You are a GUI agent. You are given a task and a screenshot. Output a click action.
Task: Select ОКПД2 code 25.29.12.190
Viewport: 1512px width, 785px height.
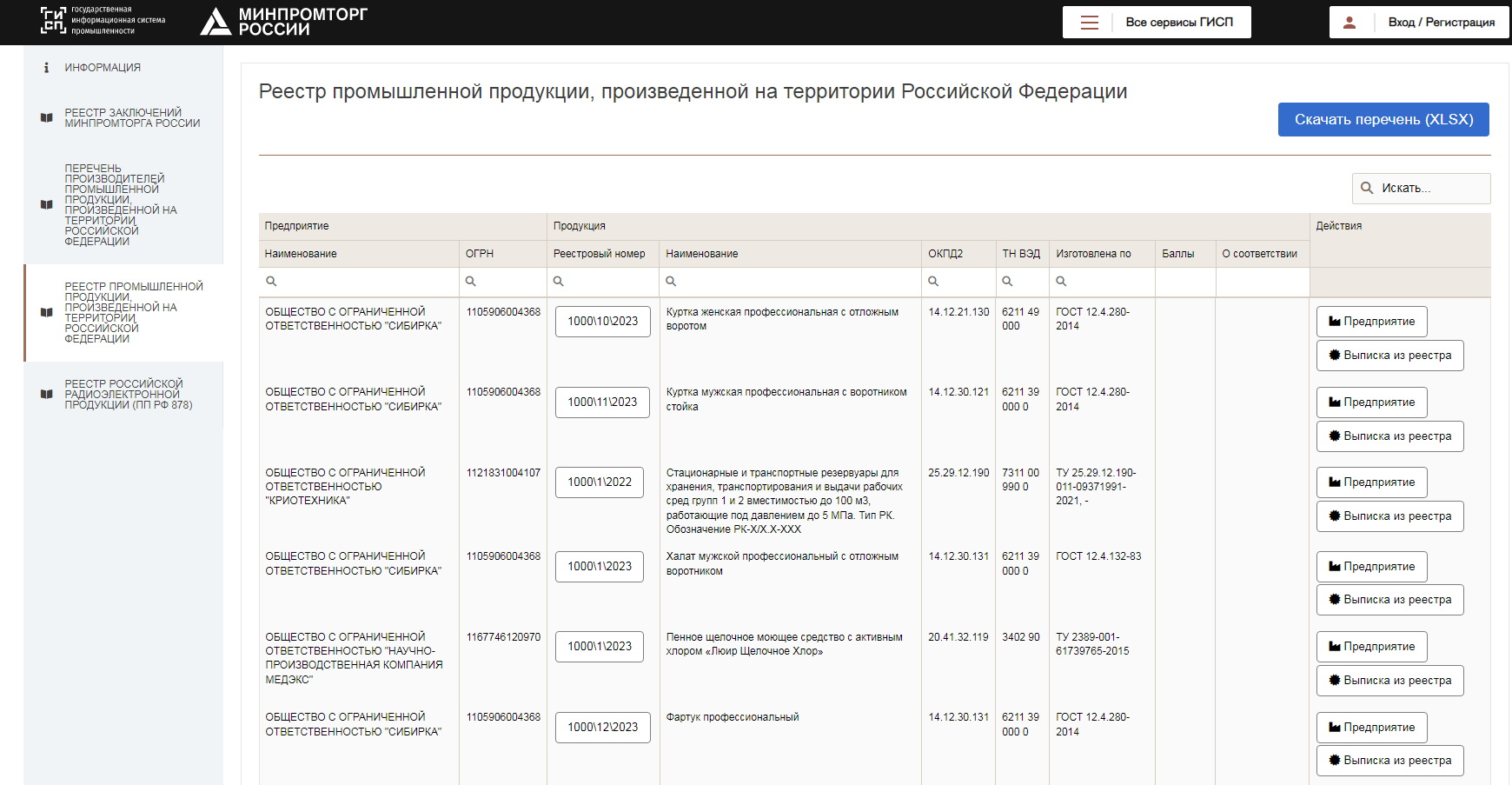click(x=958, y=473)
